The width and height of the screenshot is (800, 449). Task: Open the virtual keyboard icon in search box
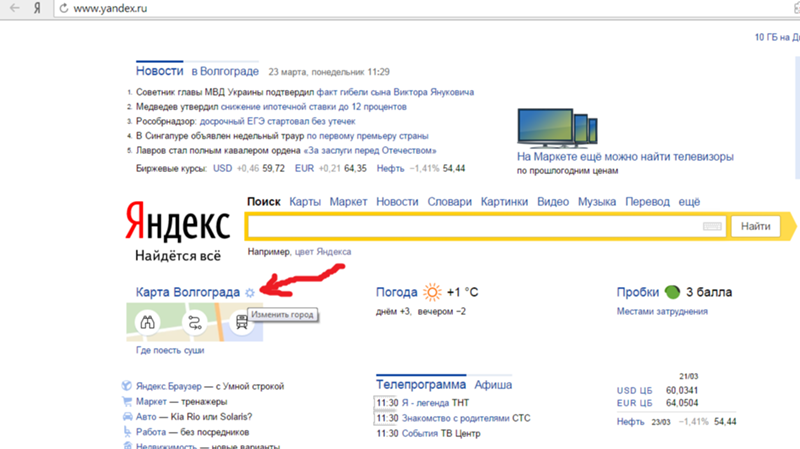click(712, 227)
